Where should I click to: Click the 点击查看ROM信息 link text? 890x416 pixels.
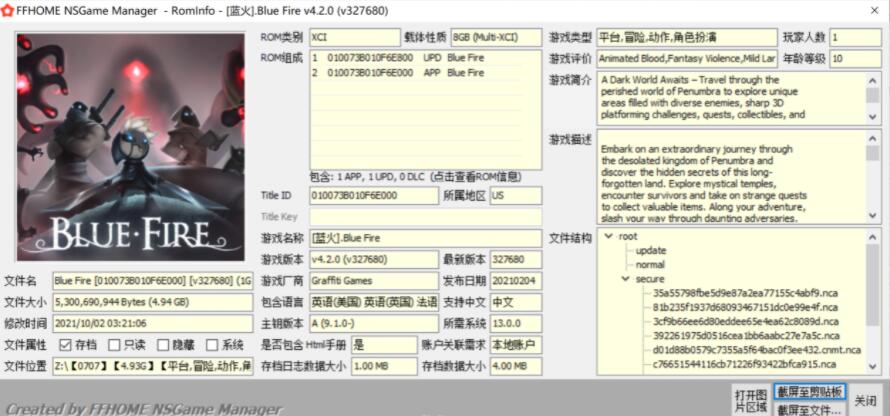(x=476, y=177)
